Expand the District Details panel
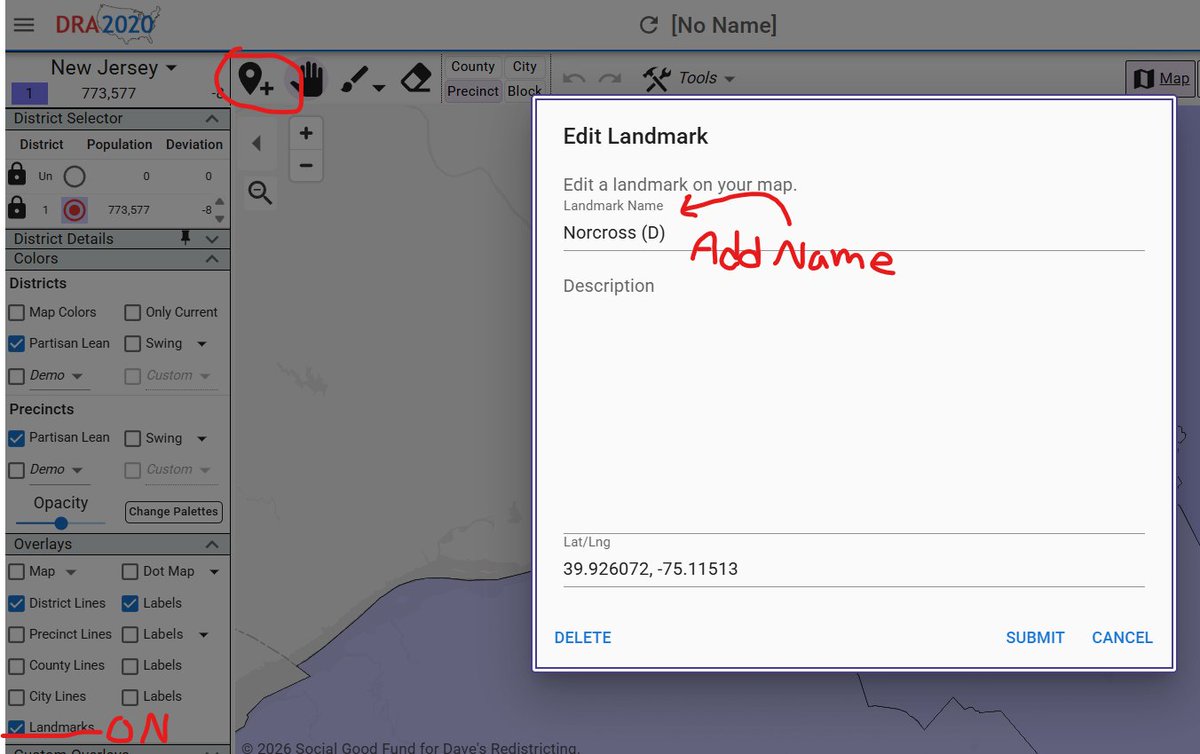1200x754 pixels. (211, 239)
